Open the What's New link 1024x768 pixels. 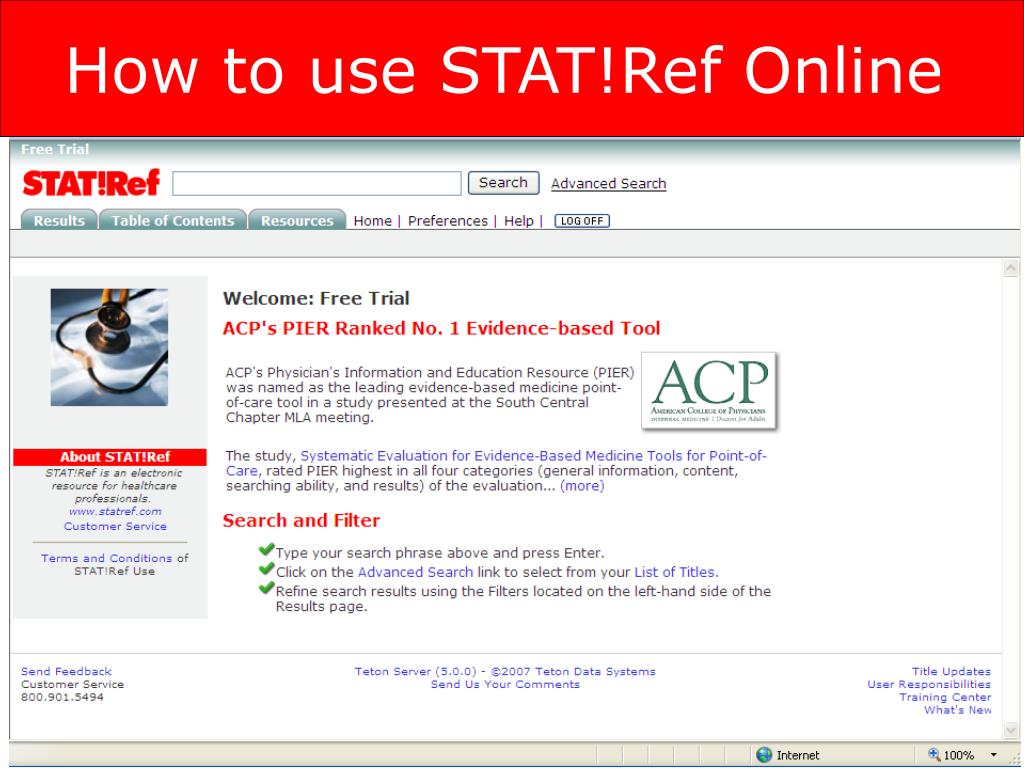(x=957, y=710)
